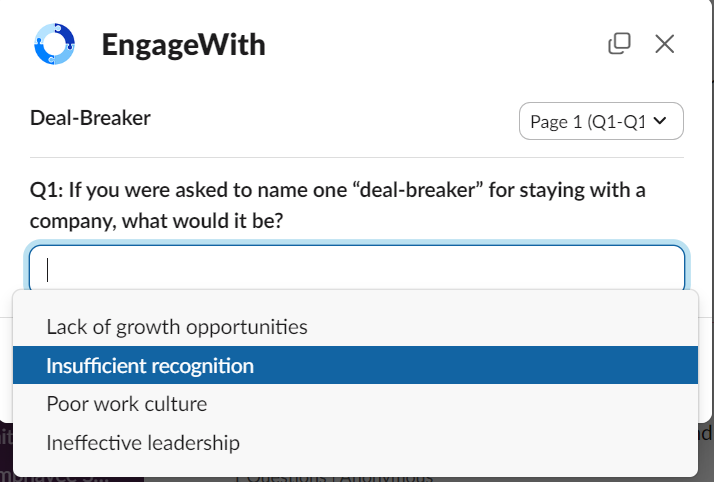Click the highlighted blue option row
Image resolution: width=714 pixels, height=482 pixels.
click(x=355, y=366)
